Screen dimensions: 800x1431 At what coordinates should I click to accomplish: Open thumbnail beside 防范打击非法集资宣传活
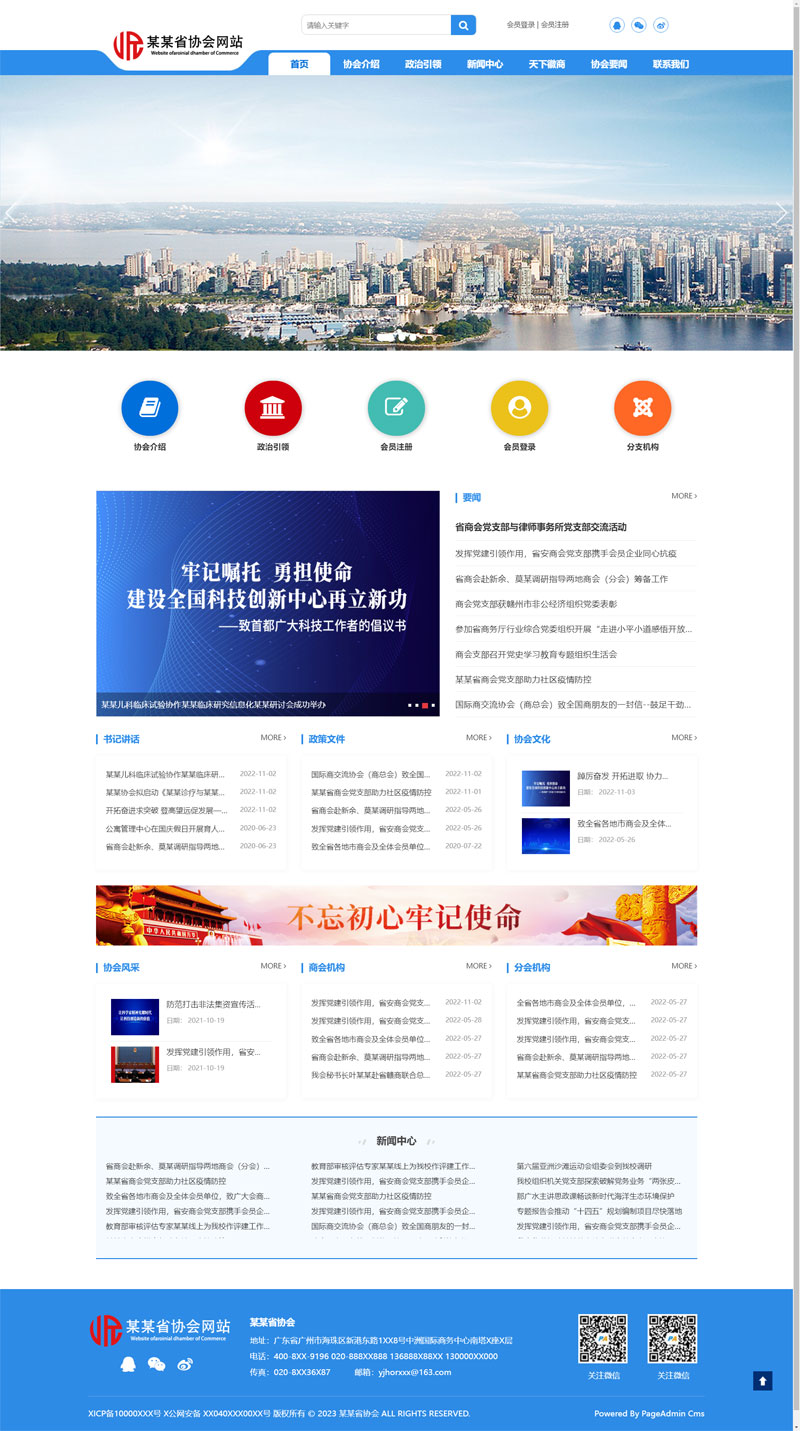tap(135, 1017)
